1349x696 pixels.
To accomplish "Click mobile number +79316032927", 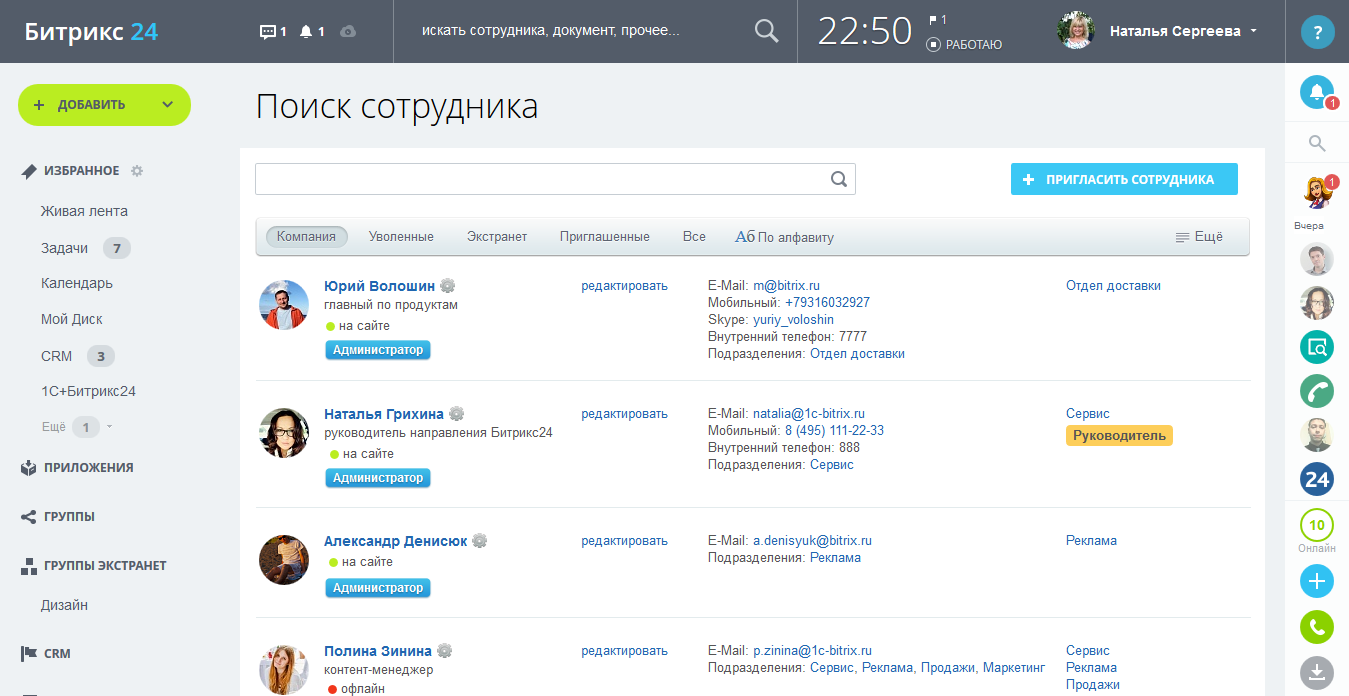I will (x=827, y=303).
